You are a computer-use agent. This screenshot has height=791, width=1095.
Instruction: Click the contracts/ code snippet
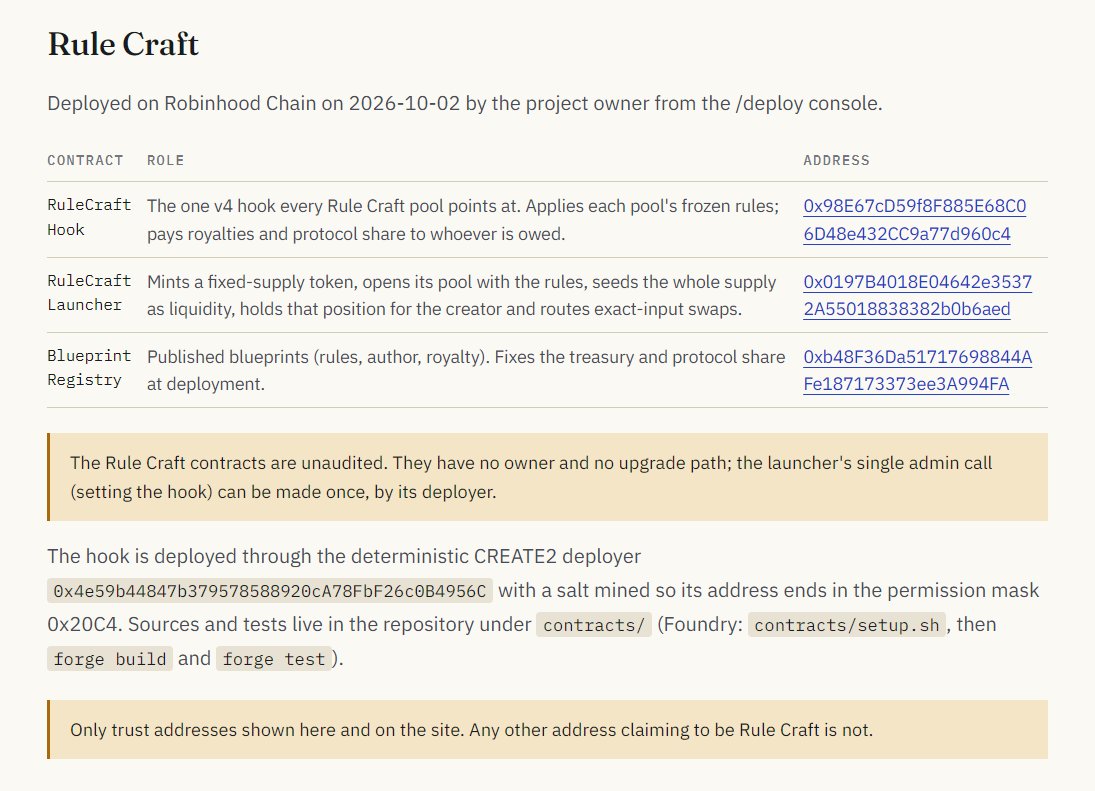pyautogui.click(x=594, y=625)
